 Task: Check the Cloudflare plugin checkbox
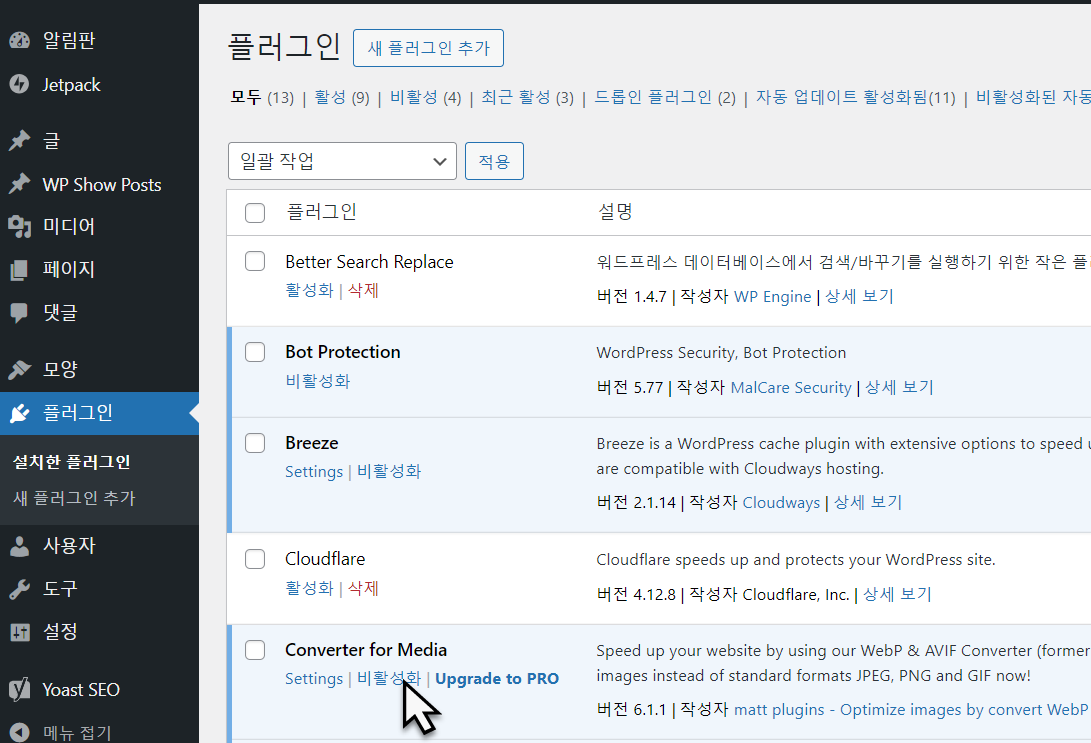click(x=255, y=559)
